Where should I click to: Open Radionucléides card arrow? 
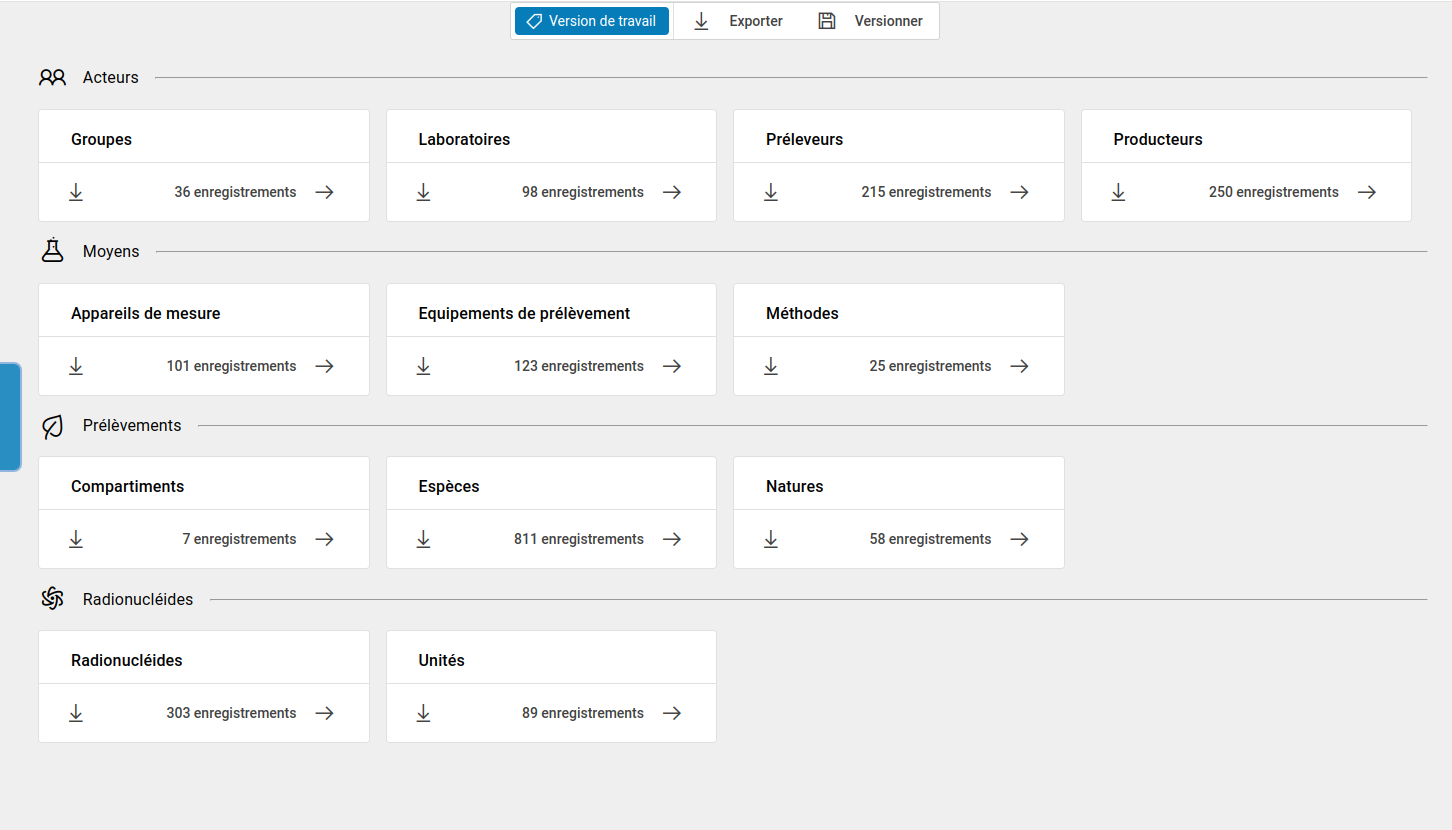[324, 713]
